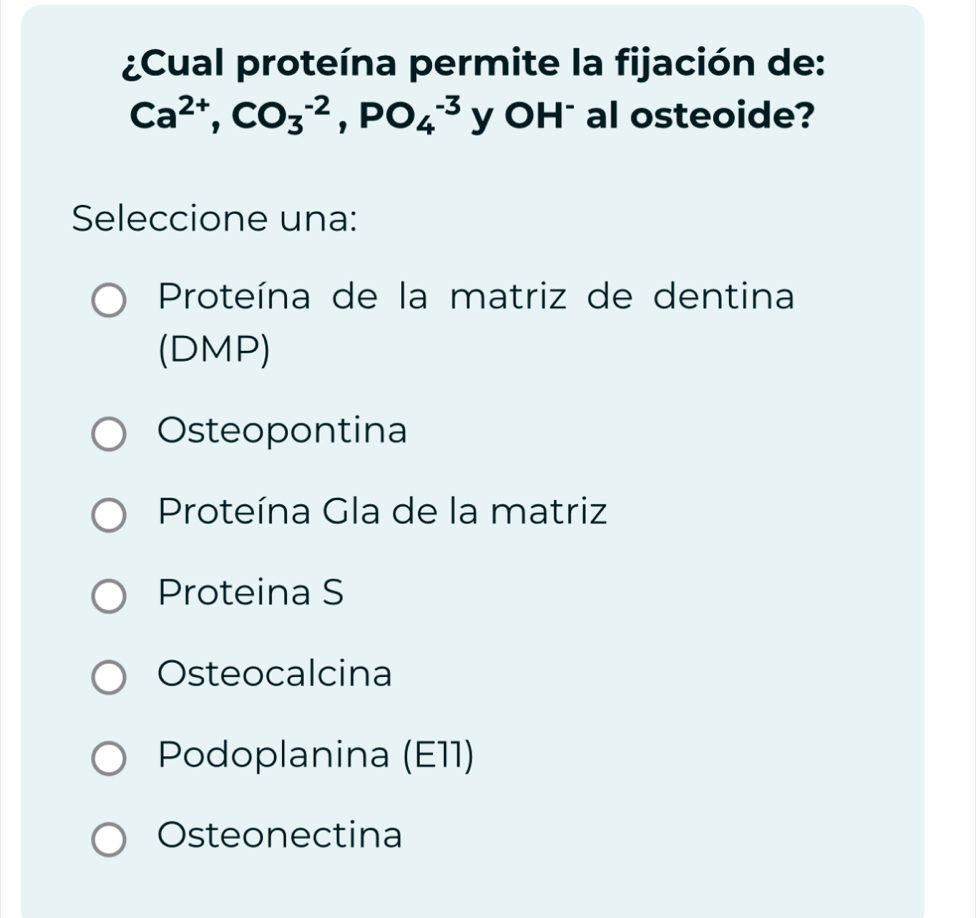Check the Proteína Gla de la matriz radio
Image resolution: width=976 pixels, height=918 pixels.
coord(109,515)
